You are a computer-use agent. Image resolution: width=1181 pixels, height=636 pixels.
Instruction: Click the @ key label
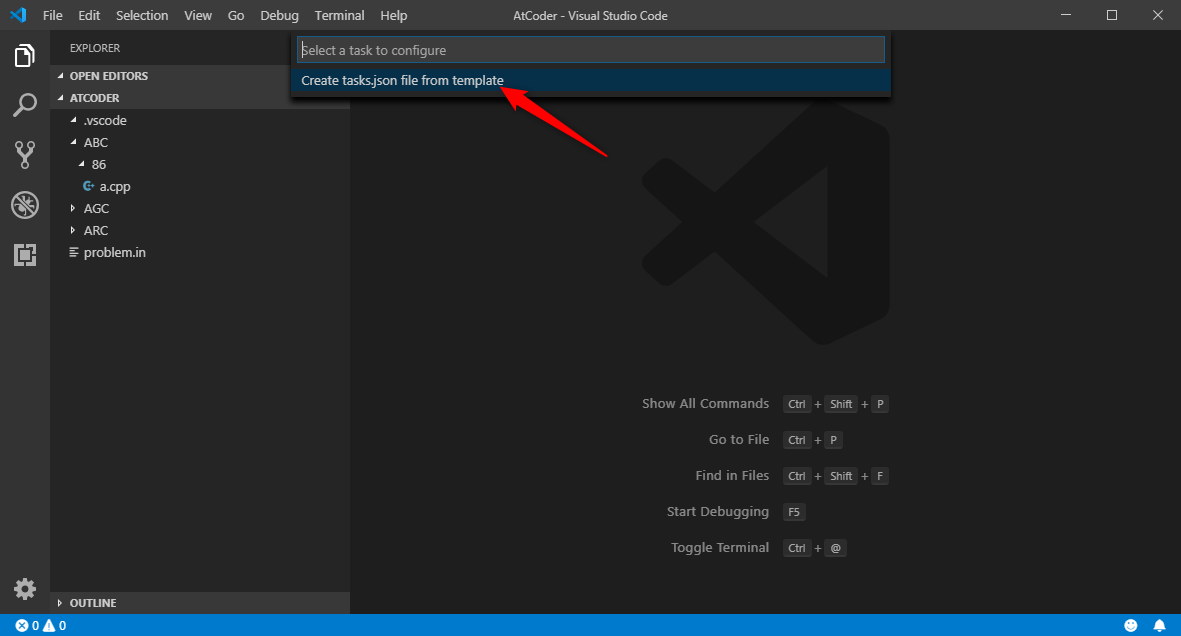[835, 549]
